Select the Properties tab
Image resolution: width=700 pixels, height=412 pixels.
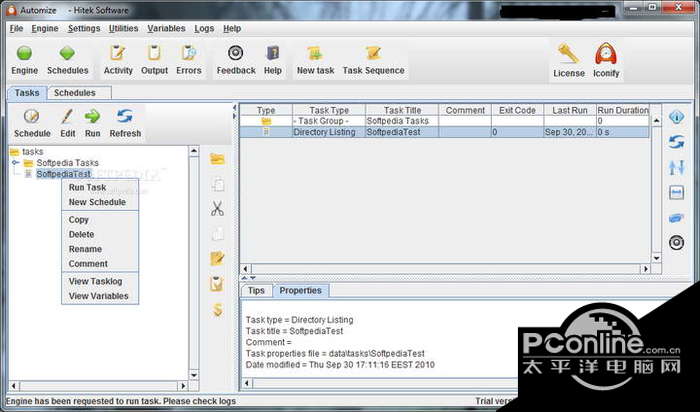pyautogui.click(x=300, y=291)
